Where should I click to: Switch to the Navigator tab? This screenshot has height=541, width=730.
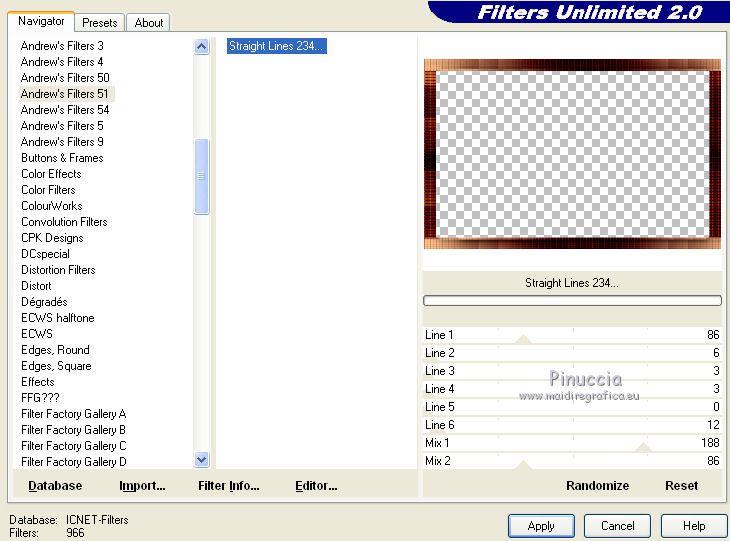point(41,21)
